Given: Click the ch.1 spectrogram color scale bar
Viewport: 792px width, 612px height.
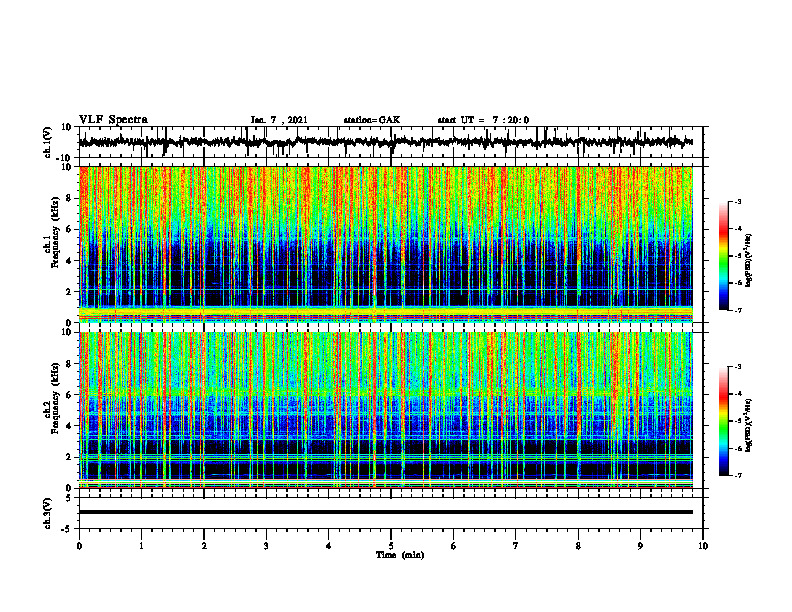Looking at the screenshot, I should coord(724,256).
